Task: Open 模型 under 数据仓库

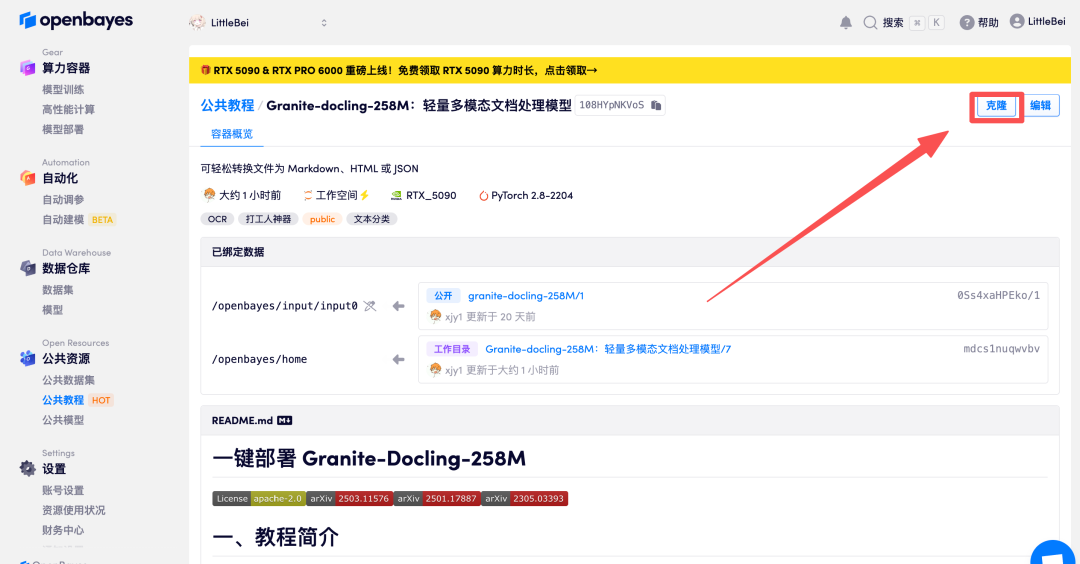Action: 52,310
